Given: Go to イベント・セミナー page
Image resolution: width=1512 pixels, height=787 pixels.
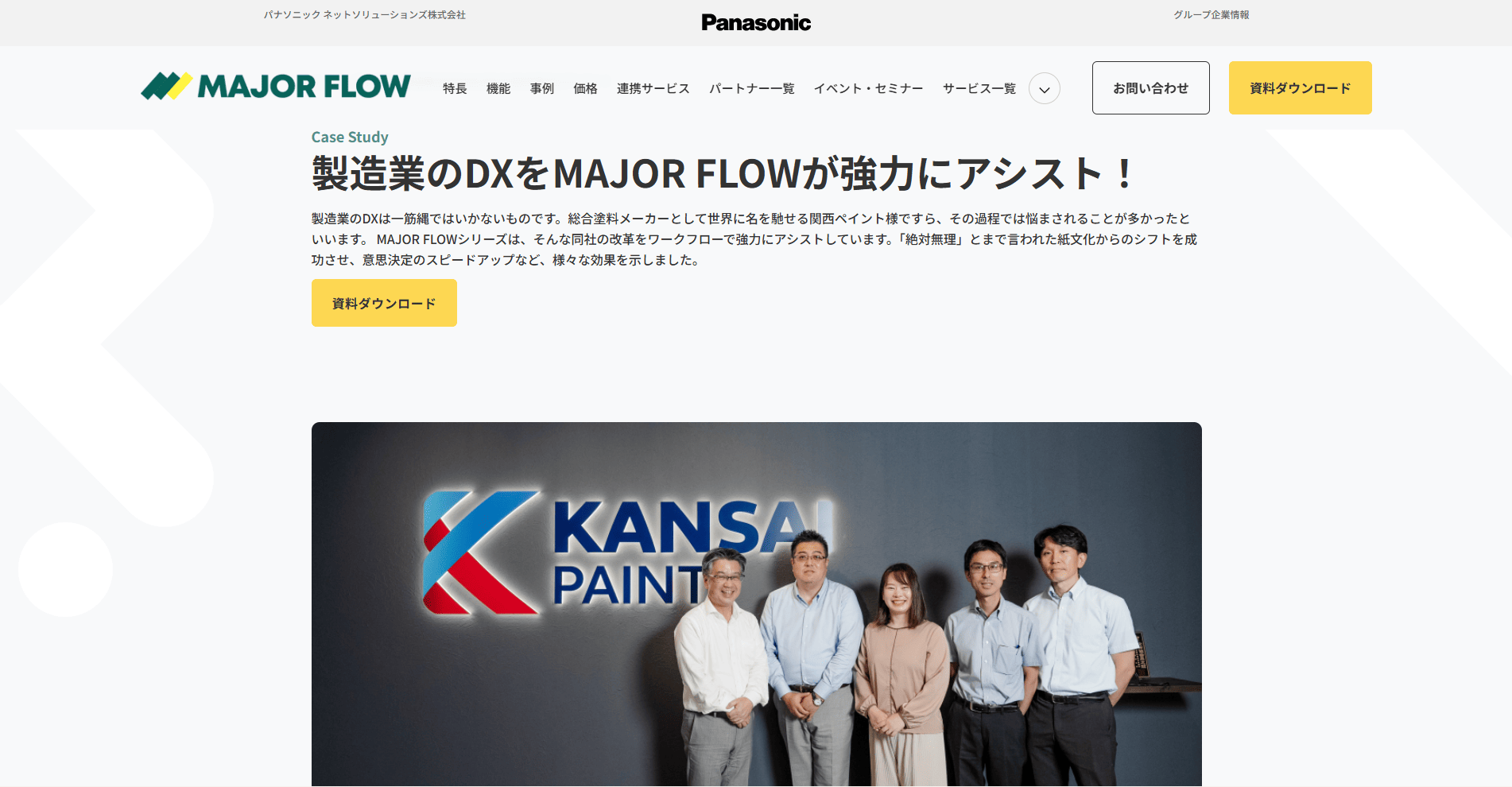Looking at the screenshot, I should [869, 88].
